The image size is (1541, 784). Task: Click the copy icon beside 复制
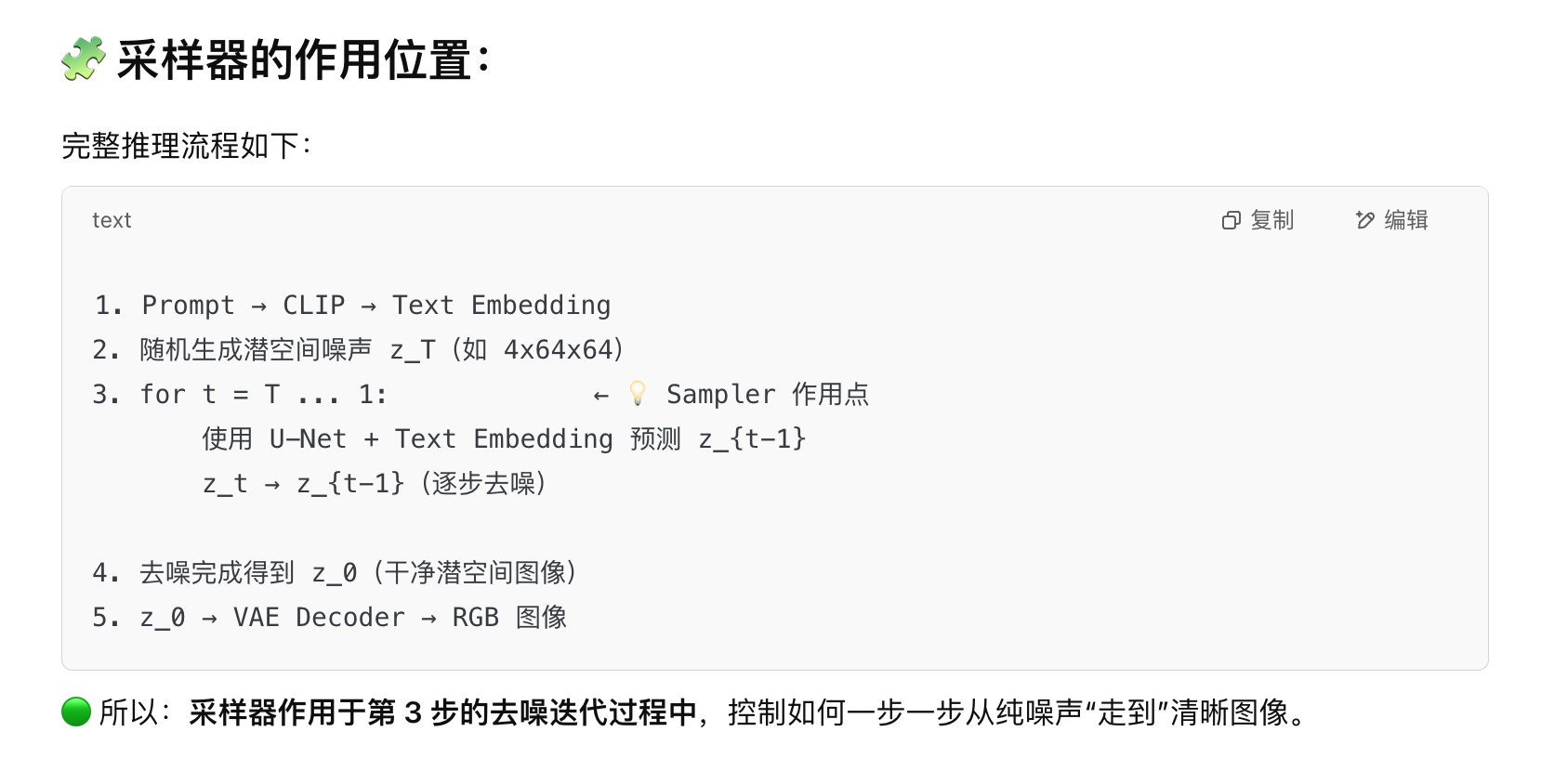click(x=1231, y=220)
